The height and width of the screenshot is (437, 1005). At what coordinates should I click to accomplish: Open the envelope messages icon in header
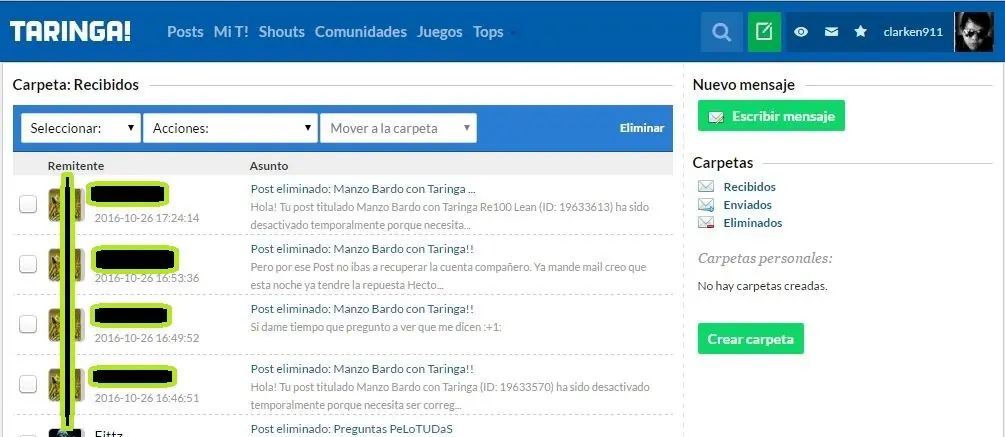coord(831,32)
